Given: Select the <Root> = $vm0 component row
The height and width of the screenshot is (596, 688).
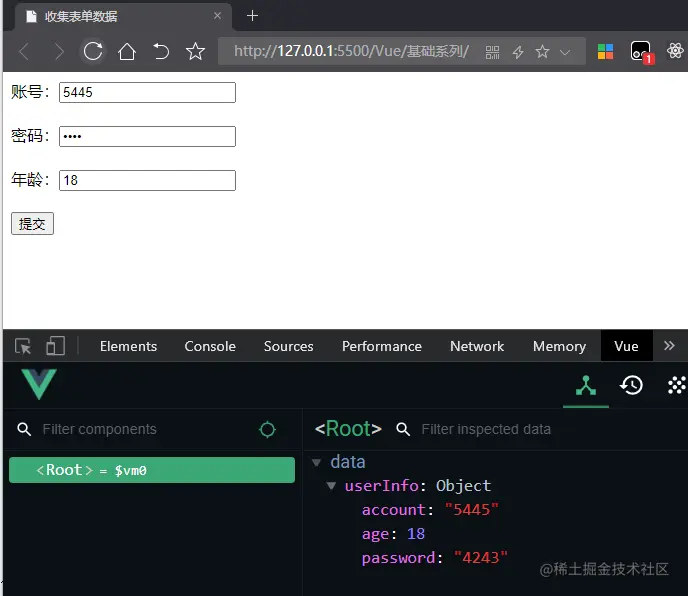Looking at the screenshot, I should (152, 470).
